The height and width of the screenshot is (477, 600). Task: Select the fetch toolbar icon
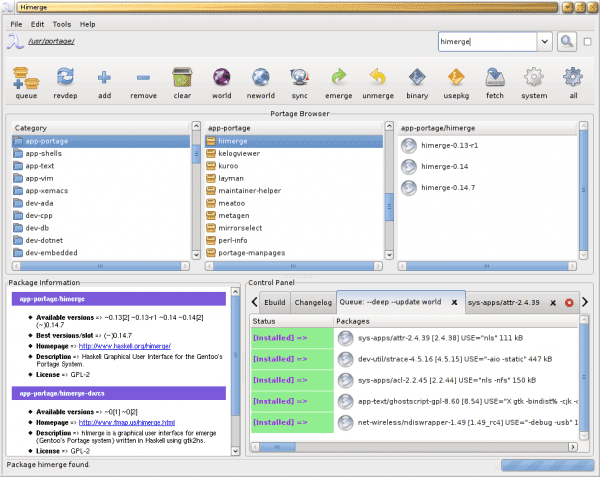[495, 77]
